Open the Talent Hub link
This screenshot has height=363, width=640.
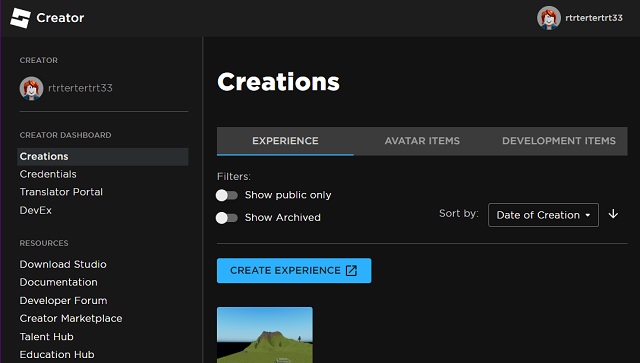point(47,337)
